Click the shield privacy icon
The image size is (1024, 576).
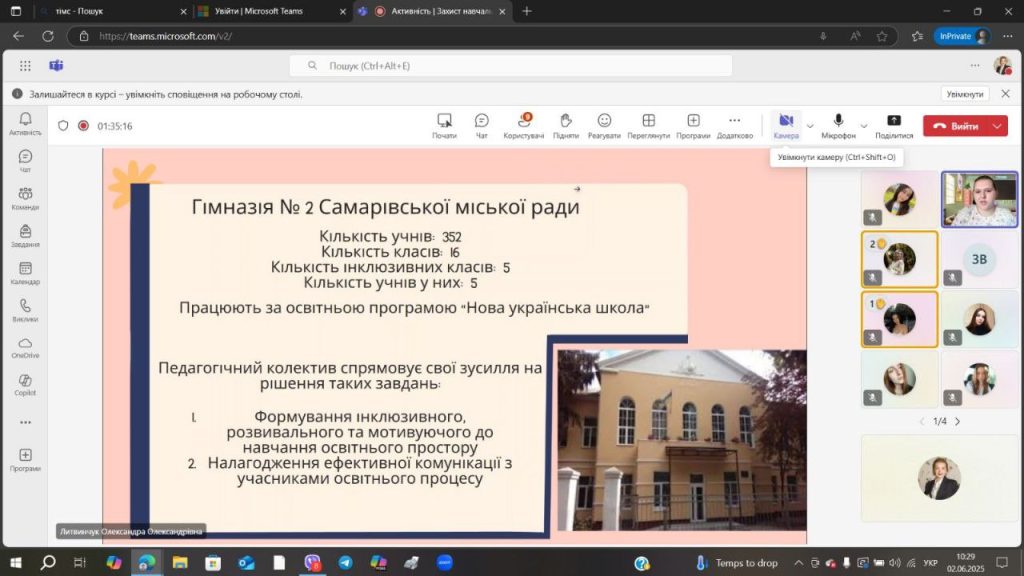point(63,125)
